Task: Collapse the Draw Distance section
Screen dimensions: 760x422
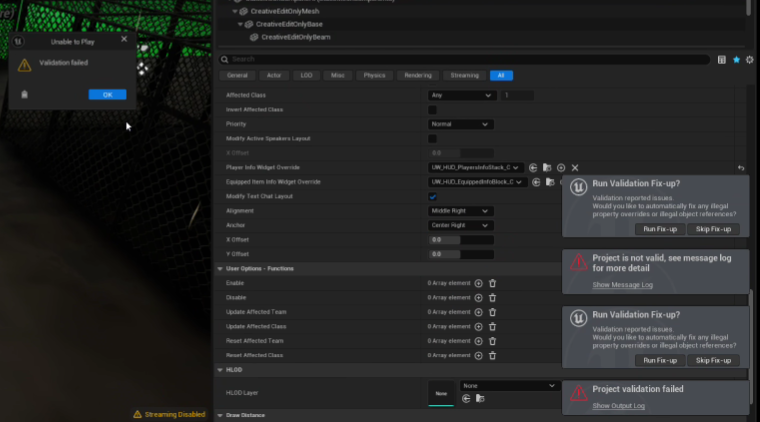Action: point(220,416)
